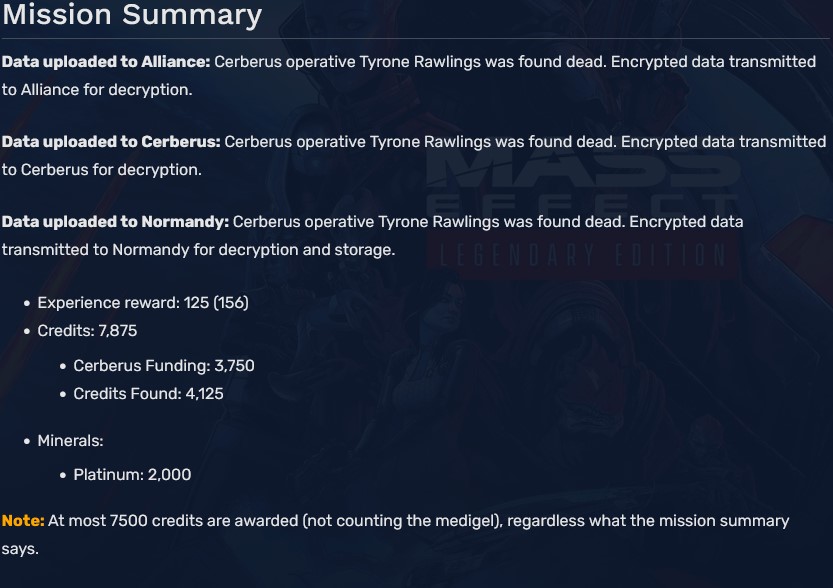Image resolution: width=833 pixels, height=588 pixels.
Task: Select the bold "Data uploaded to Alliance:" label
Action: (x=106, y=62)
